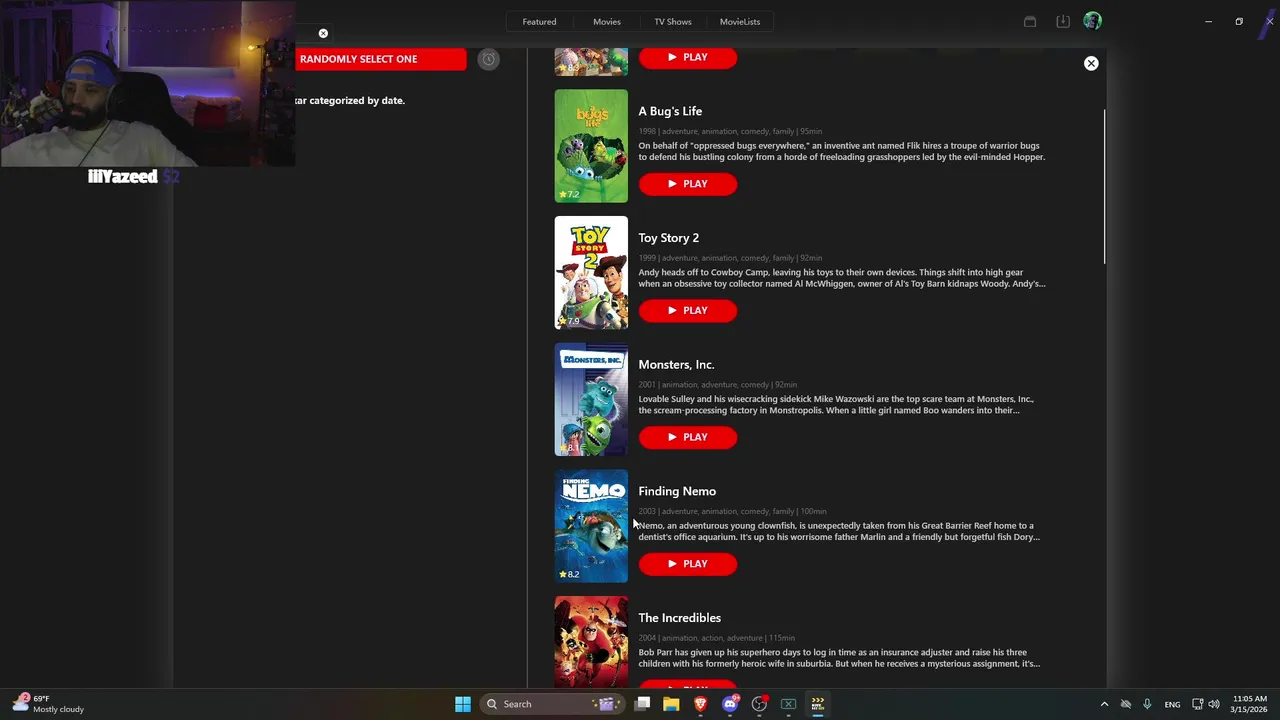This screenshot has height=720, width=1280.
Task: Launch Brave browser from taskbar
Action: pyautogui.click(x=700, y=704)
